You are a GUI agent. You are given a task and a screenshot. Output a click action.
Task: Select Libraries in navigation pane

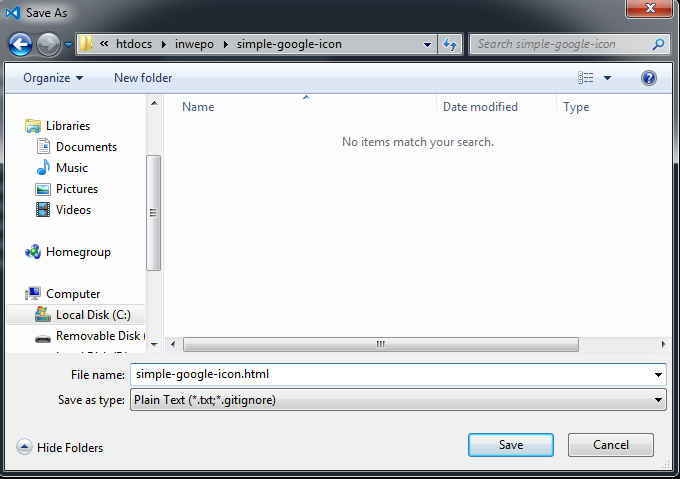click(68, 126)
